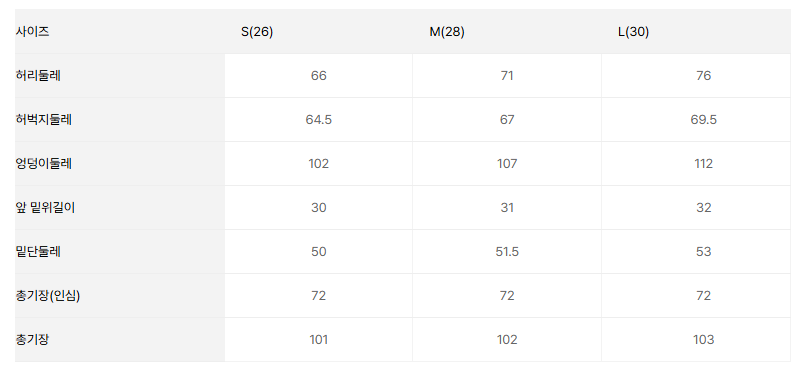This screenshot has width=801, height=371.
Task: Select the M(28) size column header
Action: point(447,32)
